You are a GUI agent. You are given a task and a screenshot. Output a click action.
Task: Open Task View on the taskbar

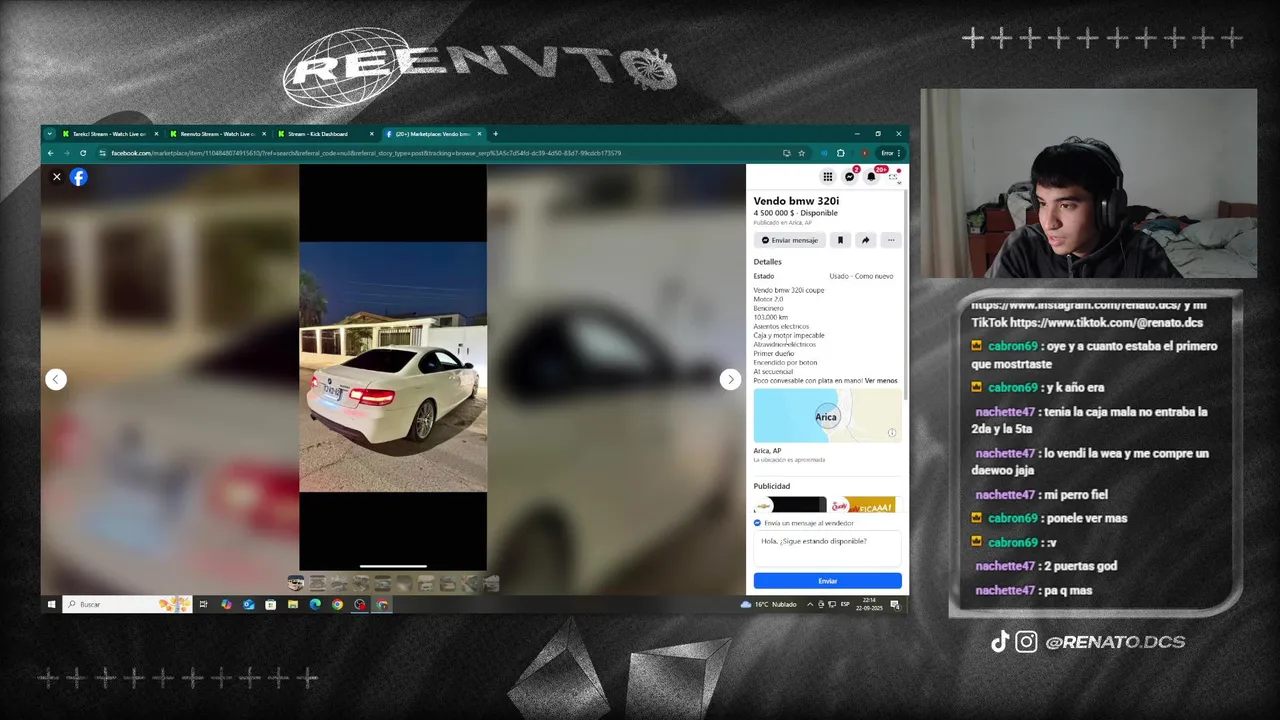click(203, 604)
